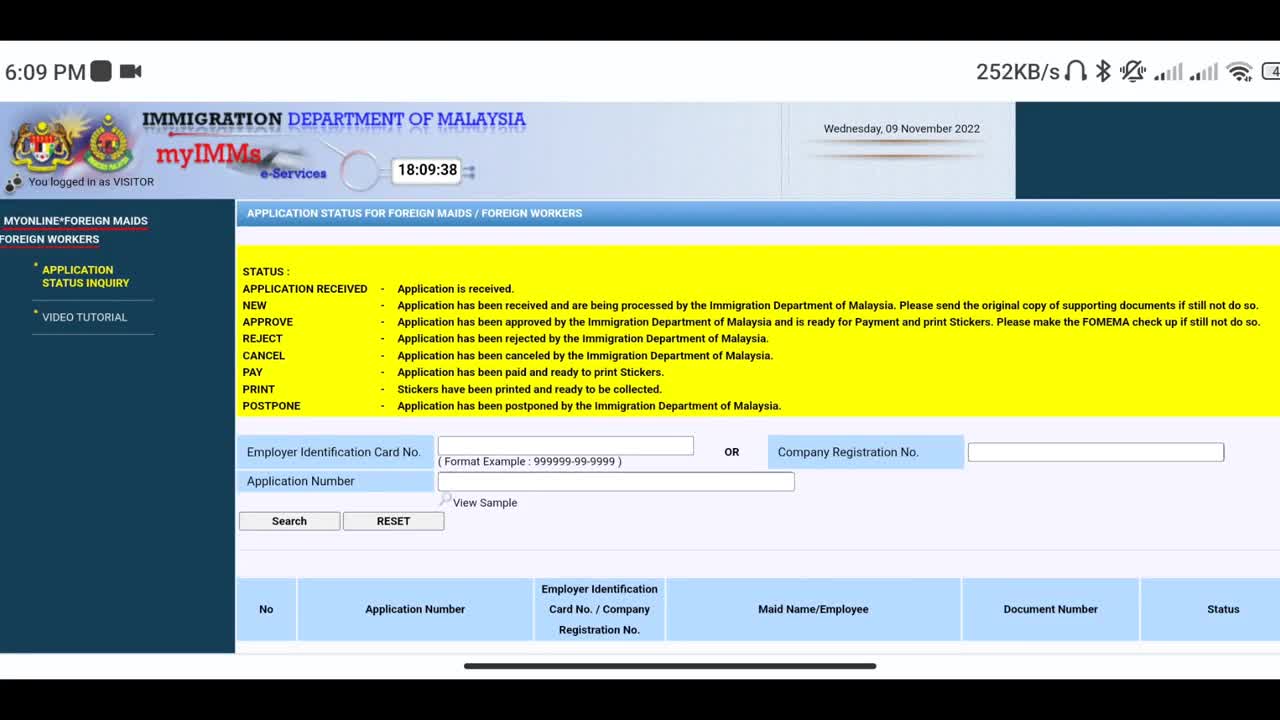Click the APPLICATION RECEIVED status label

[305, 289]
